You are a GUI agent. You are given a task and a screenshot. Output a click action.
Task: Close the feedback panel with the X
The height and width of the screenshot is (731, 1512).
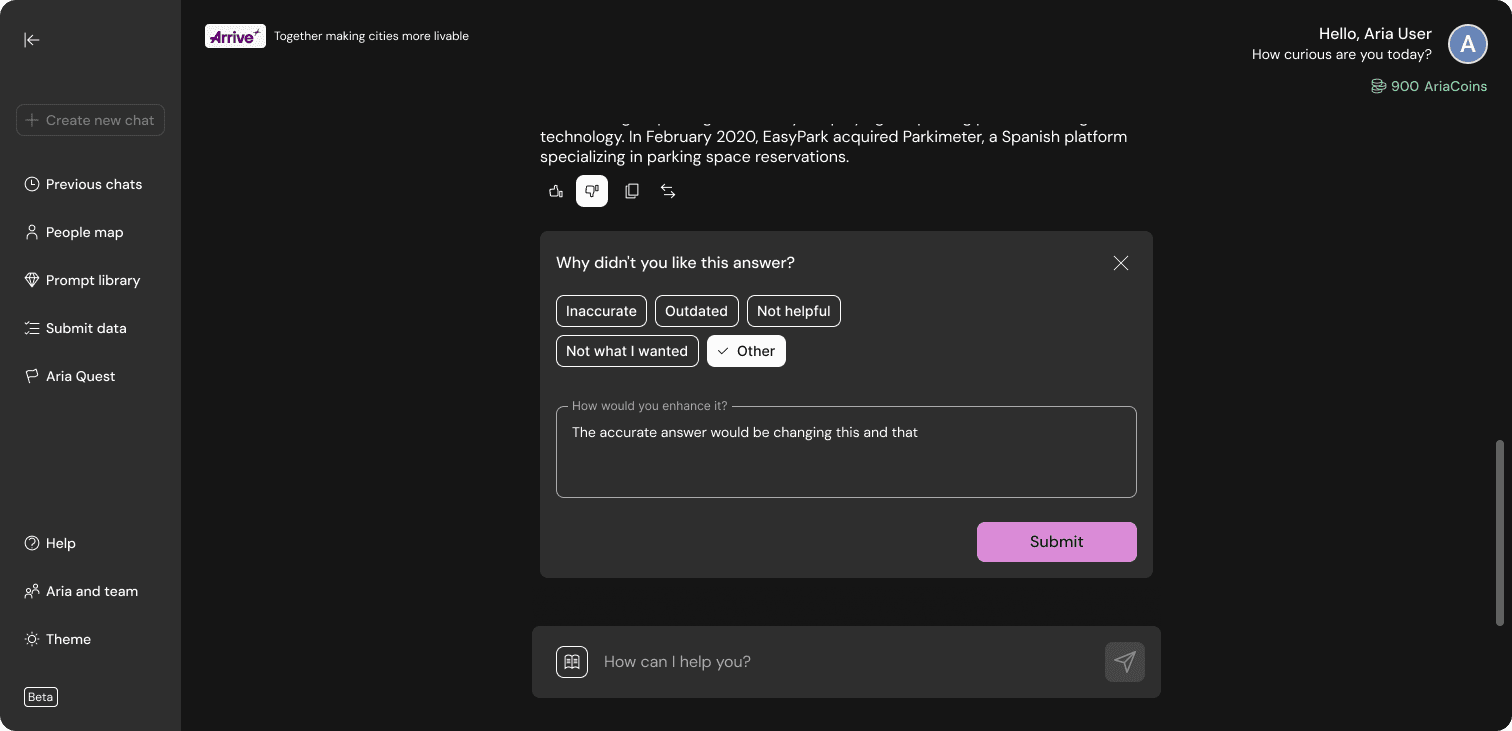point(1121,263)
